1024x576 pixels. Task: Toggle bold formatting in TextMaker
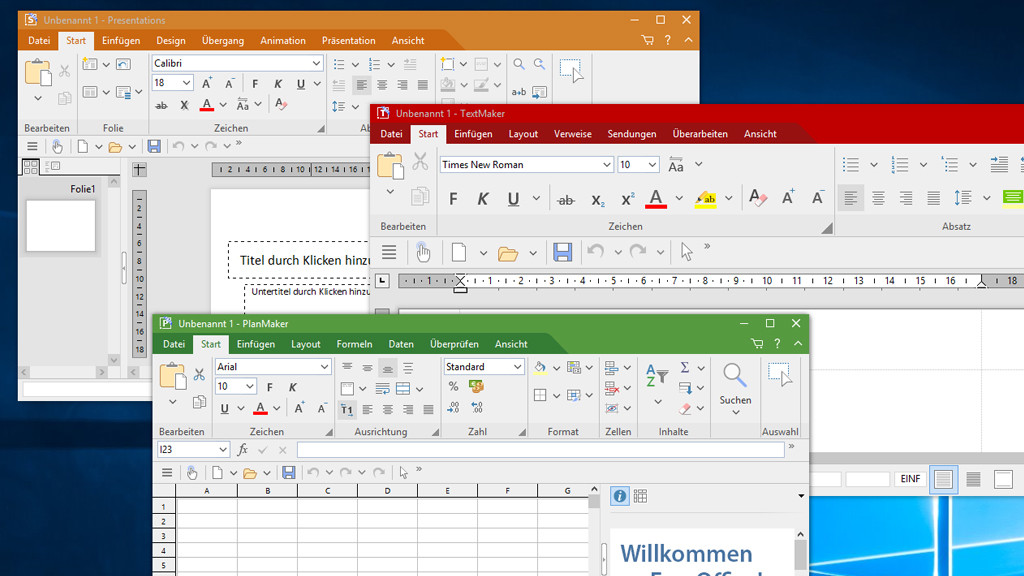pos(454,199)
